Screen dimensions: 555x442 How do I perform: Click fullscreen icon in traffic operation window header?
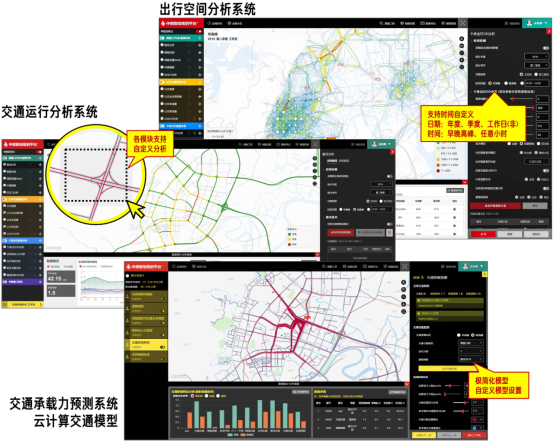point(315,144)
